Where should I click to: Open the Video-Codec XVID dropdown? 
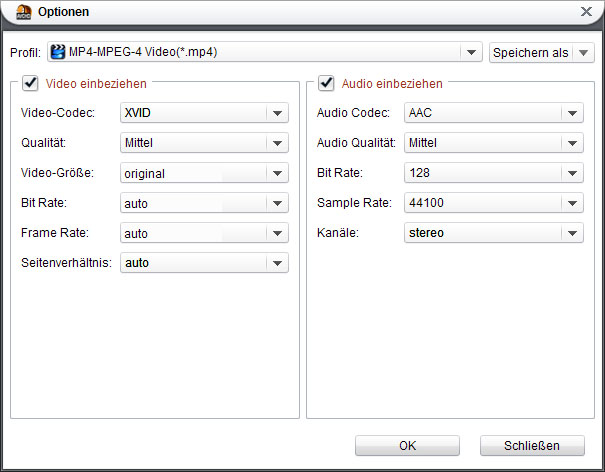click(x=204, y=113)
